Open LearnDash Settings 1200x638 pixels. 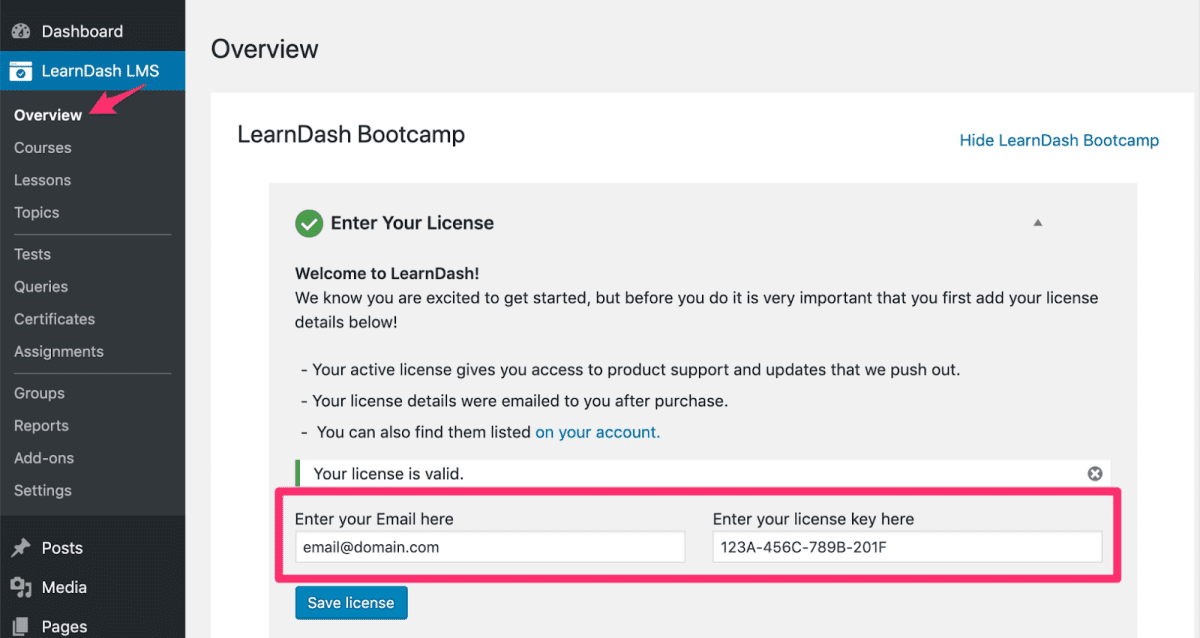coord(42,490)
